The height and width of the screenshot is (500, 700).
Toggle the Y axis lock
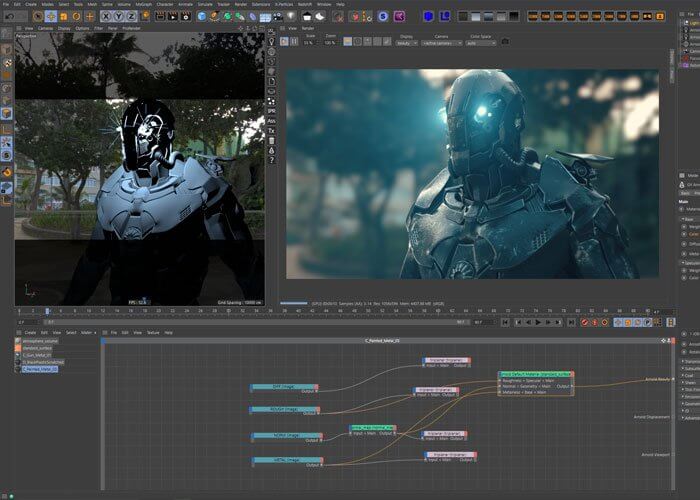pyautogui.click(x=118, y=16)
